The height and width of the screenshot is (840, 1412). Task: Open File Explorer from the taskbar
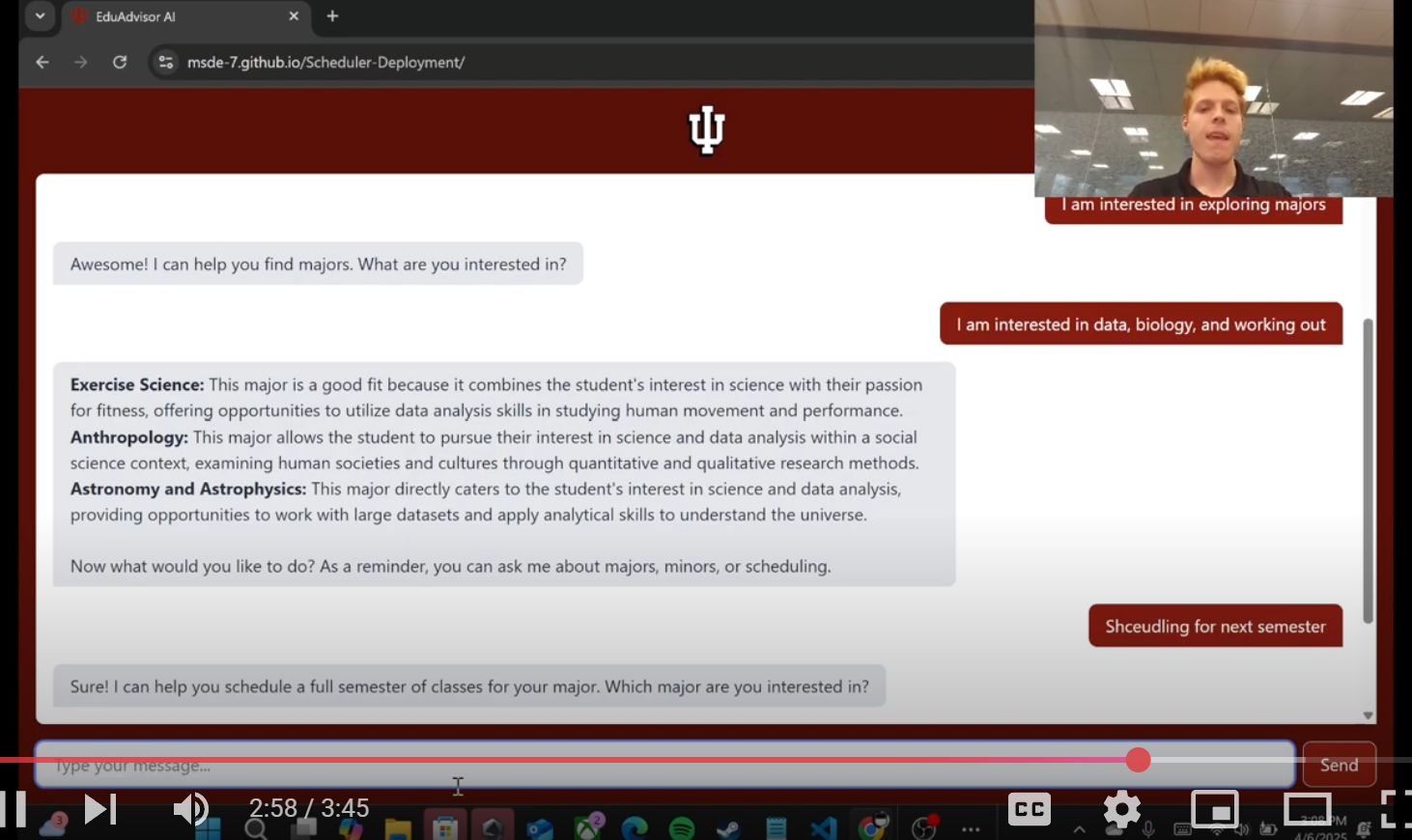pos(398,828)
